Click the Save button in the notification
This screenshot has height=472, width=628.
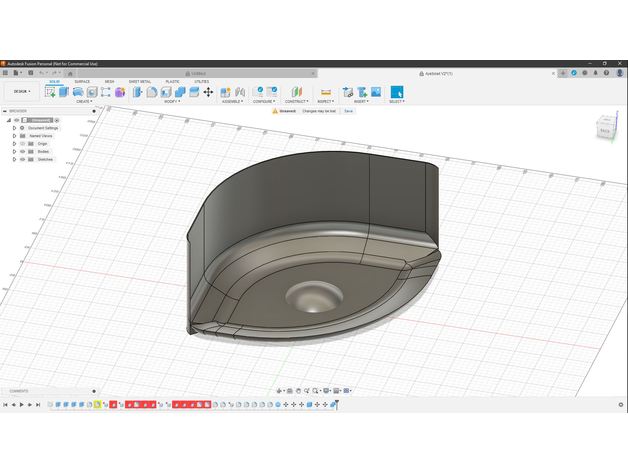tap(348, 111)
